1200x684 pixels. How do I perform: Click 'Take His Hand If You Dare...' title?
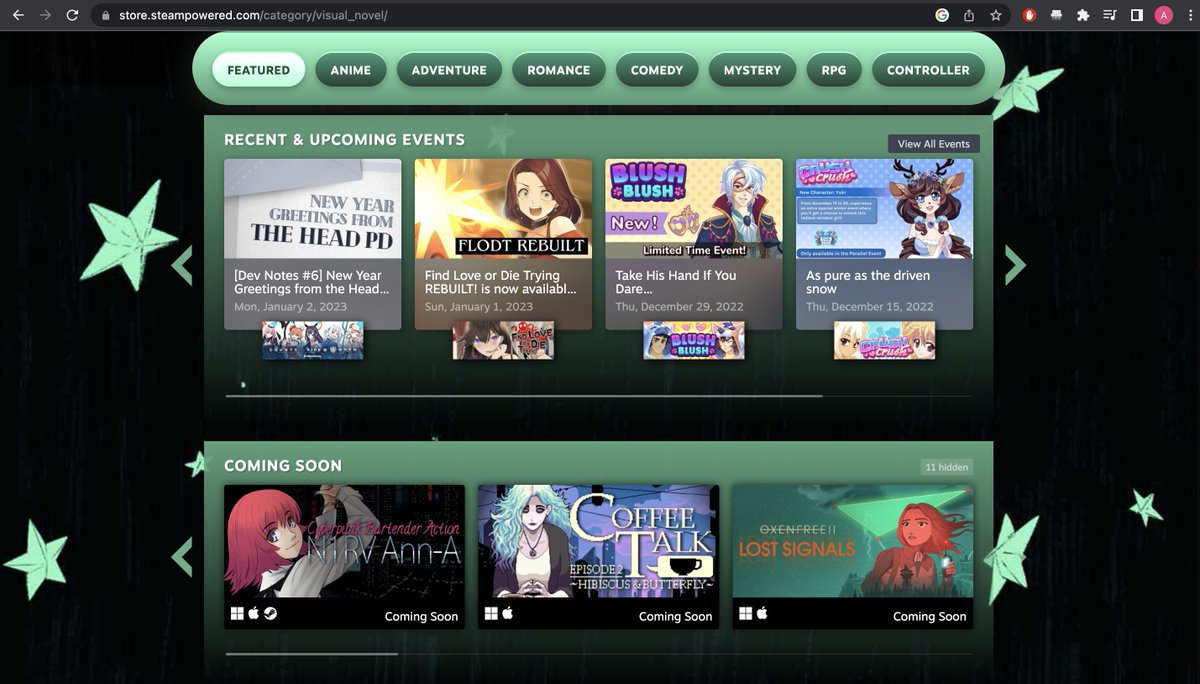(675, 282)
